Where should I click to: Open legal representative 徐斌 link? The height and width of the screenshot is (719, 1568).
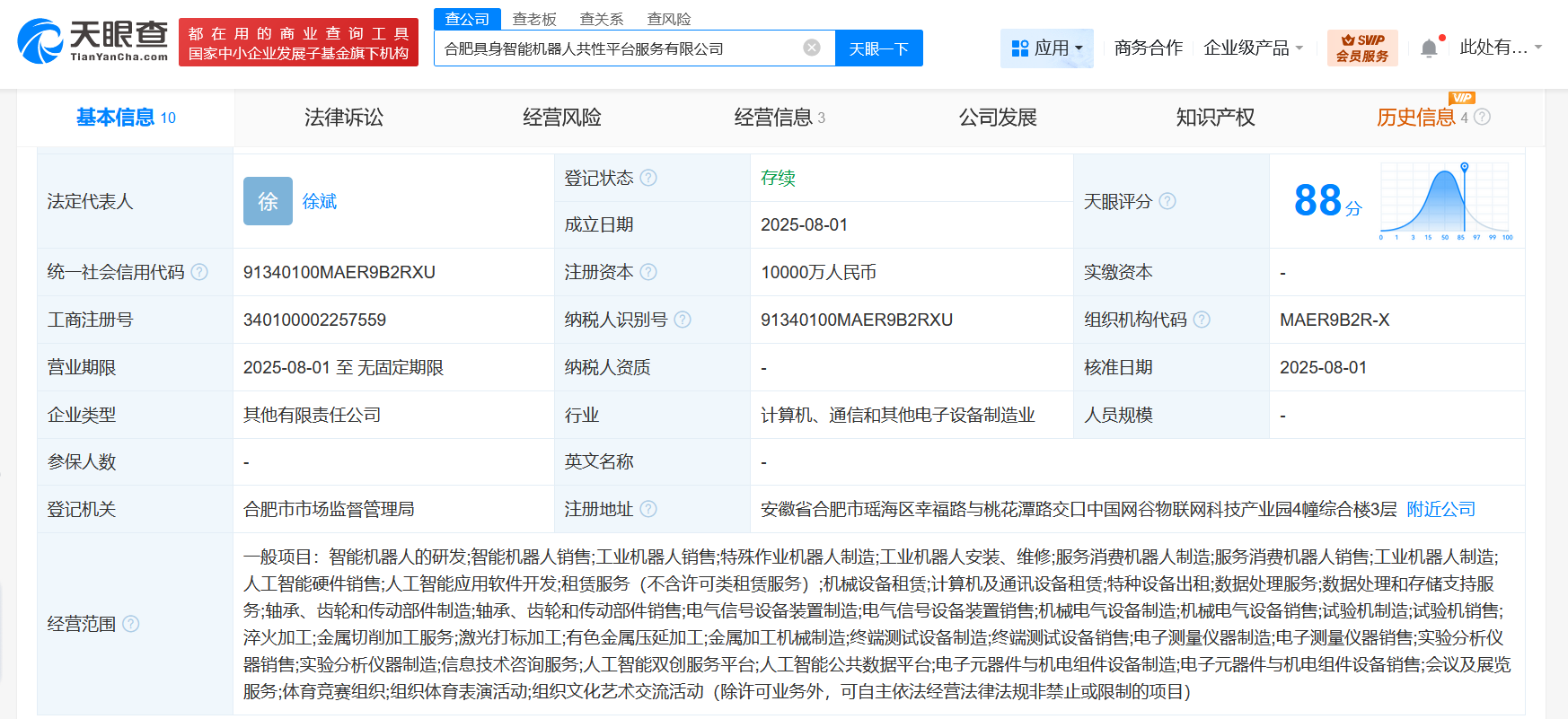[319, 201]
